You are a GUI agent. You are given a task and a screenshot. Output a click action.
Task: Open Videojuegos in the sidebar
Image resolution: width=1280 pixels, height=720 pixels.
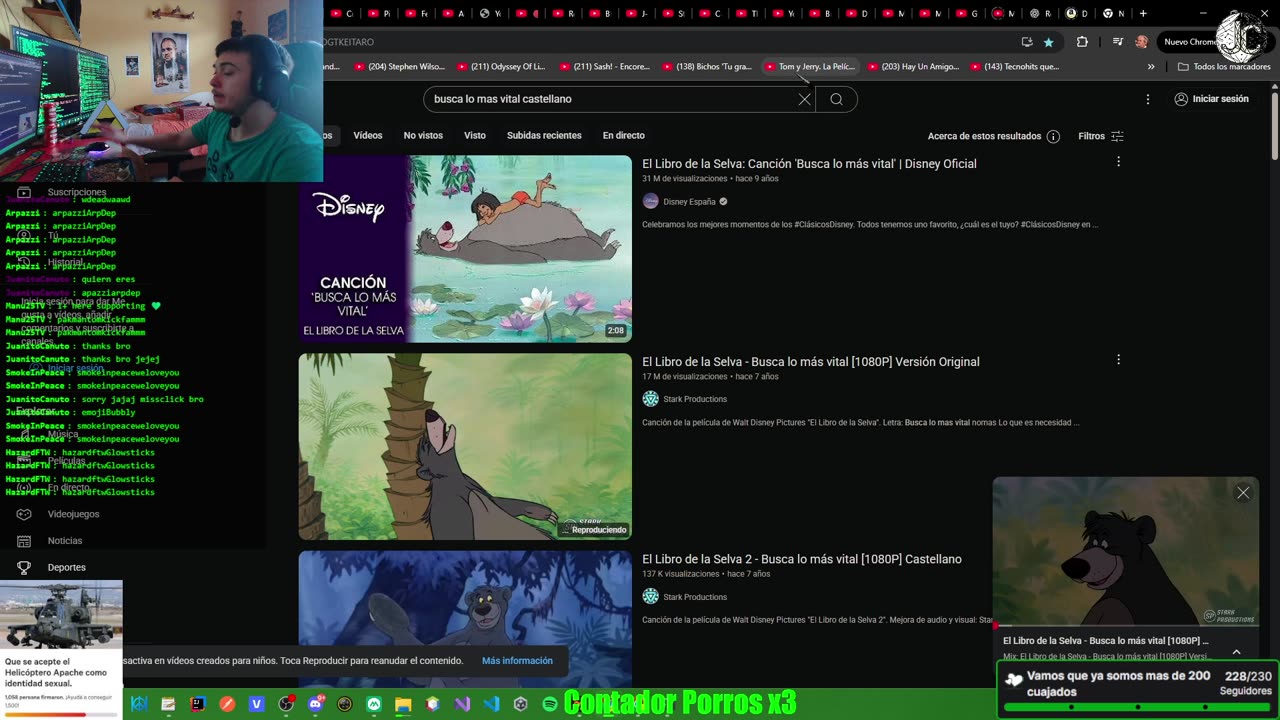[74, 514]
